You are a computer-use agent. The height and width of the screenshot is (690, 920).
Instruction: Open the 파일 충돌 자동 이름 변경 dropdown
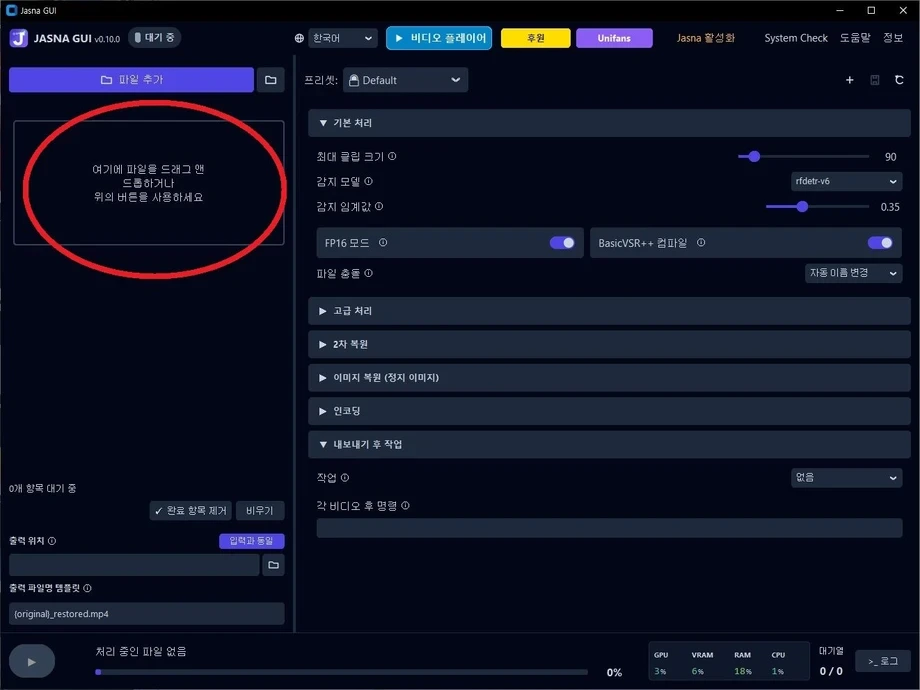[853, 273]
